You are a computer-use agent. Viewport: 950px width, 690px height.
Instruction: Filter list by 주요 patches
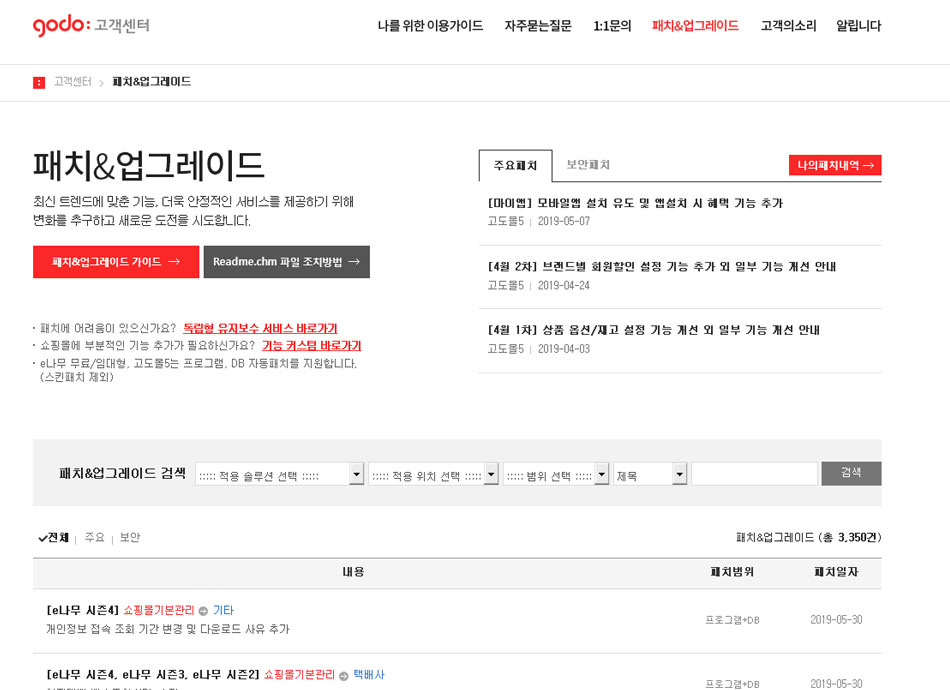pyautogui.click(x=94, y=538)
